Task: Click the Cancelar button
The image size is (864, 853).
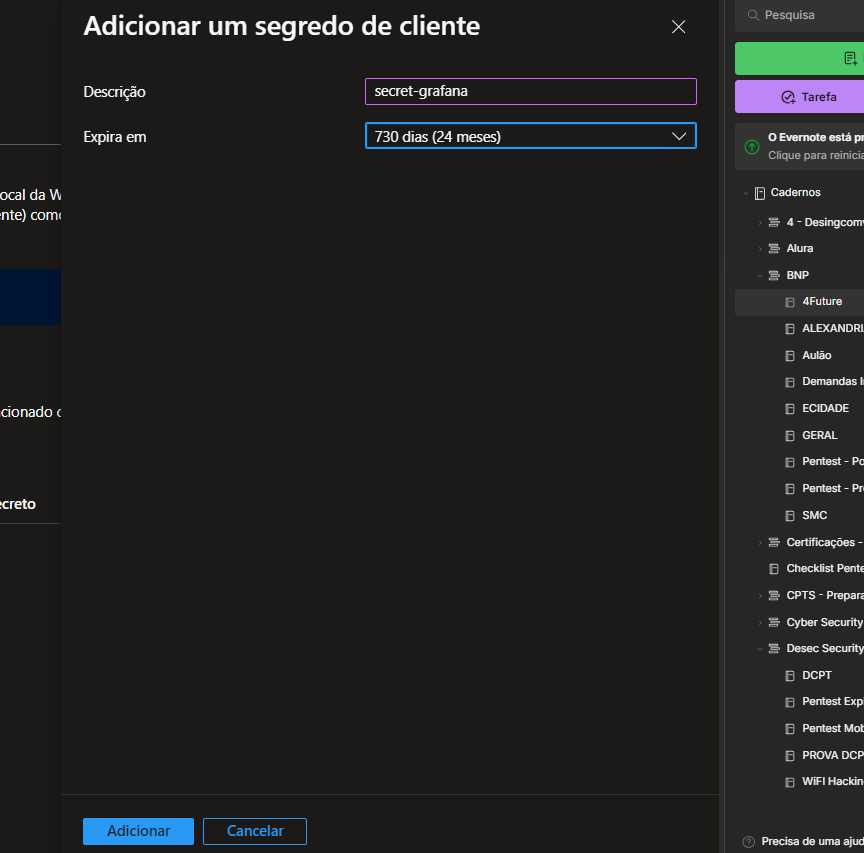Action: [x=255, y=831]
